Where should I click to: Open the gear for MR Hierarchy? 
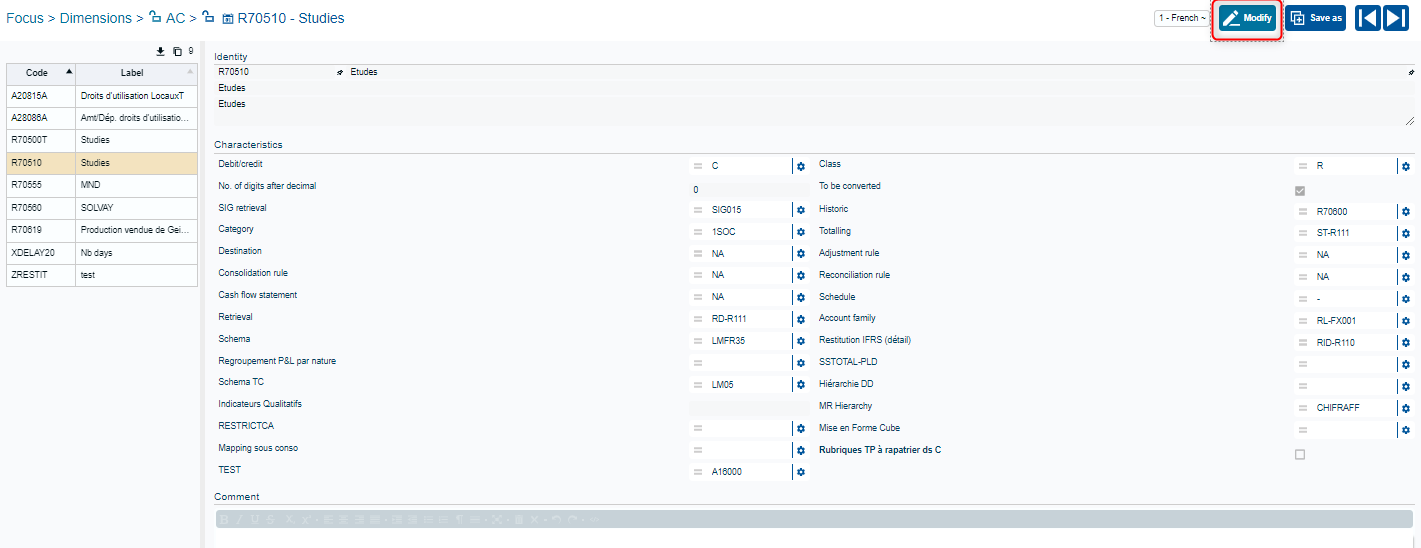pyautogui.click(x=1405, y=408)
